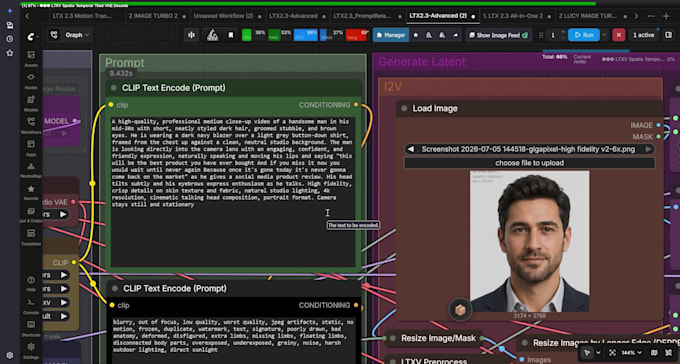680x364 pixels.
Task: Open the NodesMap sidebar icon
Action: (31, 170)
